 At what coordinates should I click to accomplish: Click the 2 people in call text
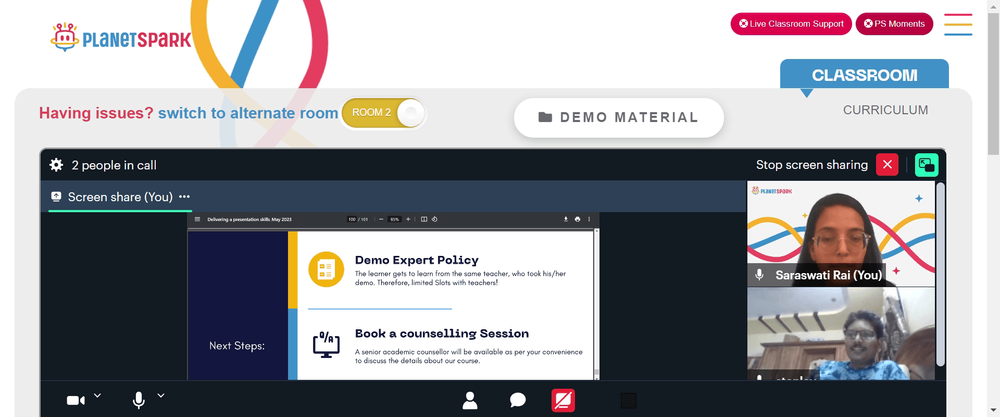pyautogui.click(x=114, y=166)
